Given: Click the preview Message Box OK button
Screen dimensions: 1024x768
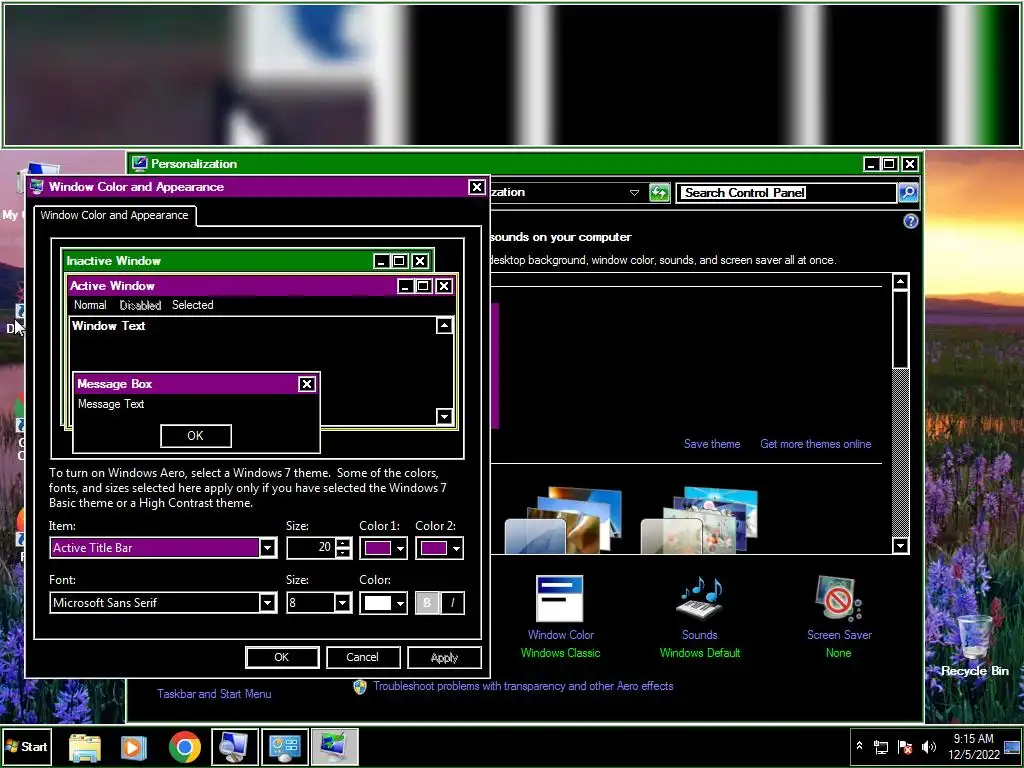Looking at the screenshot, I should (195, 436).
